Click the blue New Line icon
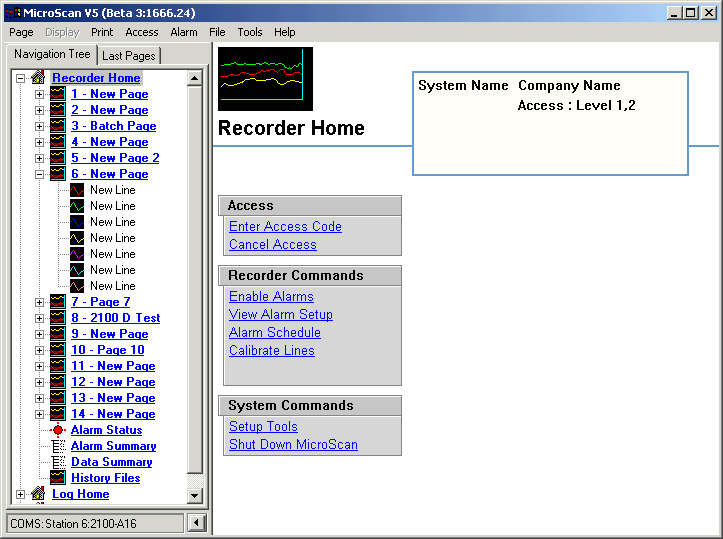723x539 pixels. [x=77, y=222]
